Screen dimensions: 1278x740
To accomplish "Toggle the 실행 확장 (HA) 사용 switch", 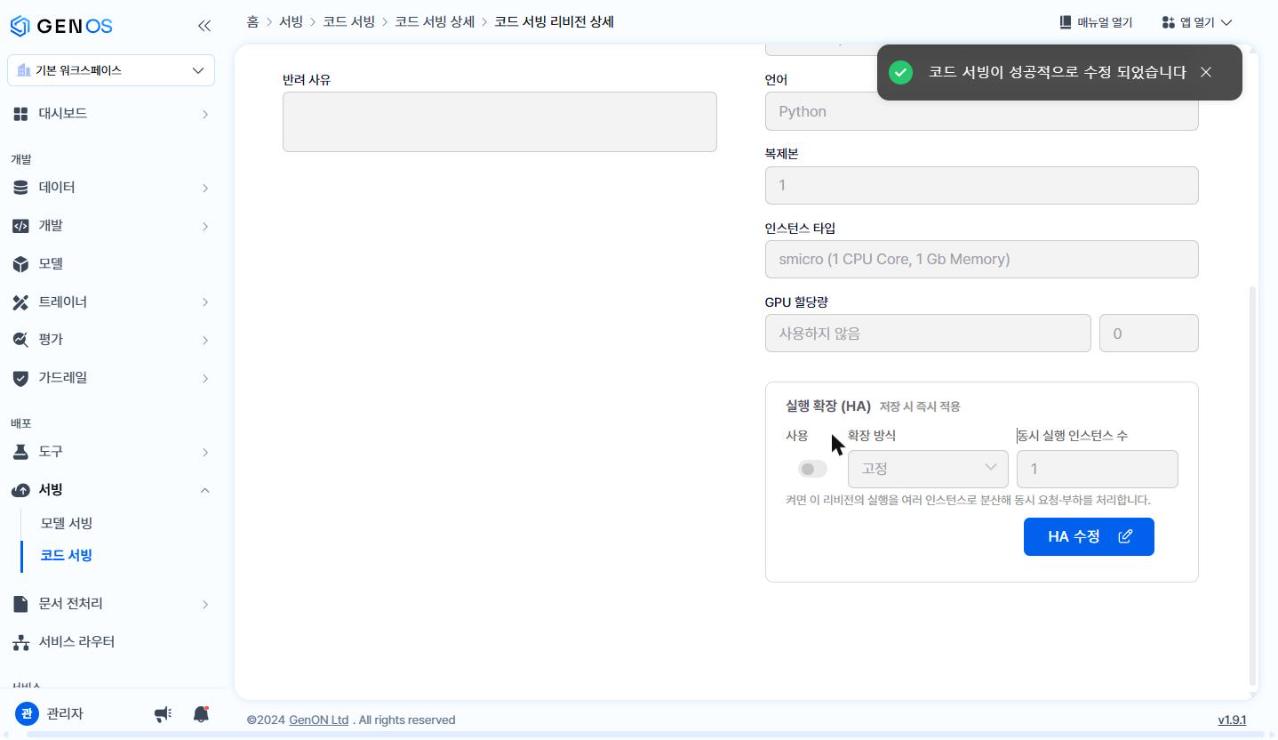I will click(x=813, y=469).
